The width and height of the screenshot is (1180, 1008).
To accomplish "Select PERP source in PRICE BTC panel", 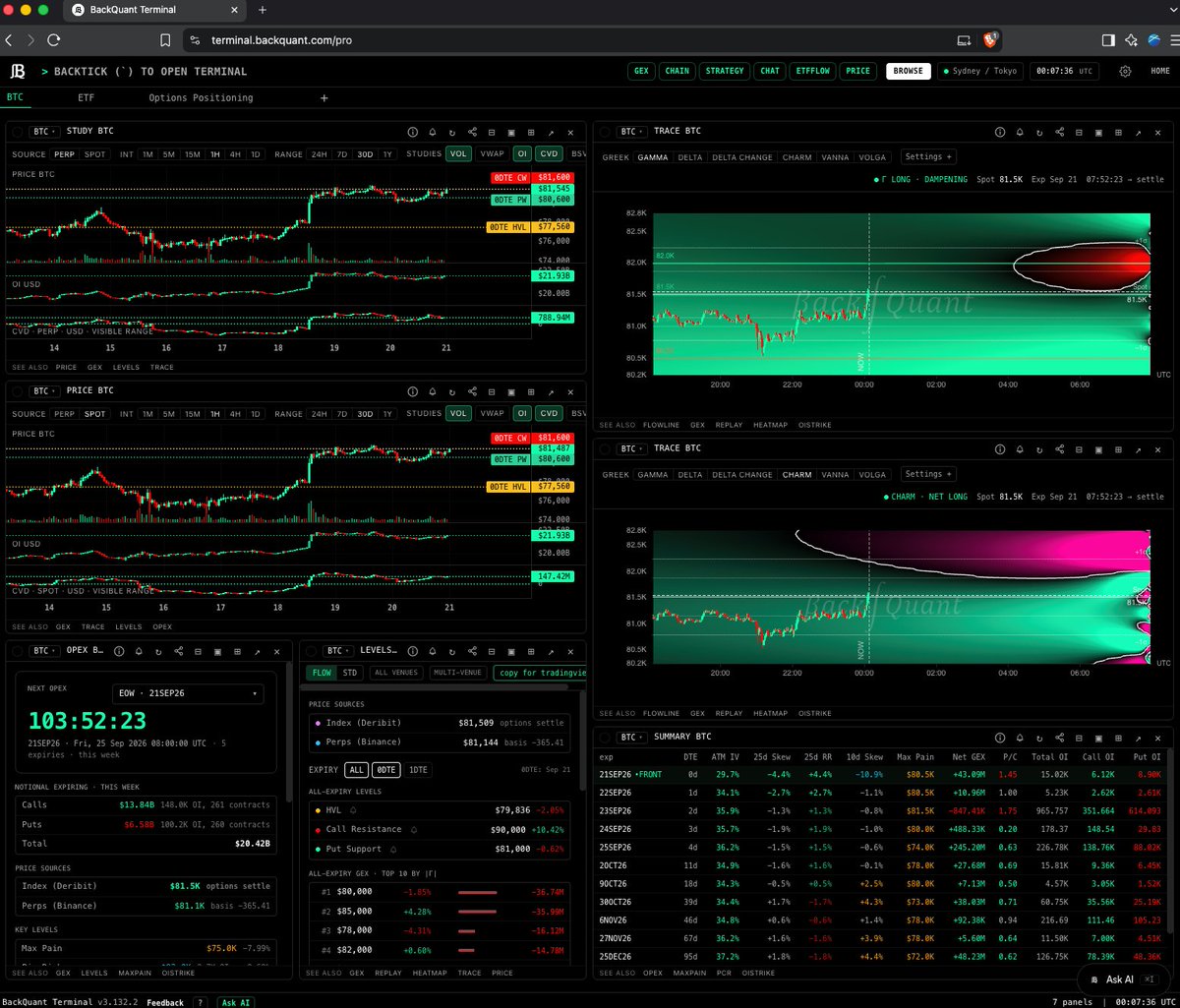I will pos(64,414).
